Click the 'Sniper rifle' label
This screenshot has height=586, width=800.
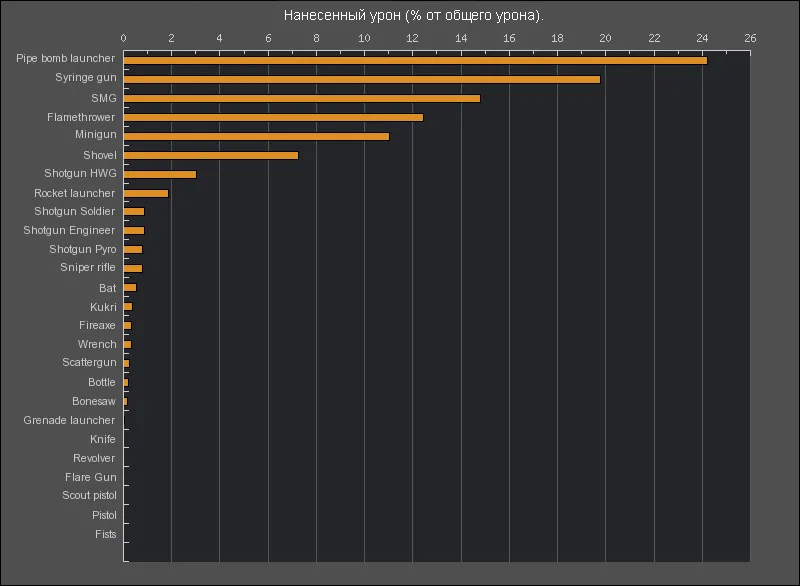[88, 267]
